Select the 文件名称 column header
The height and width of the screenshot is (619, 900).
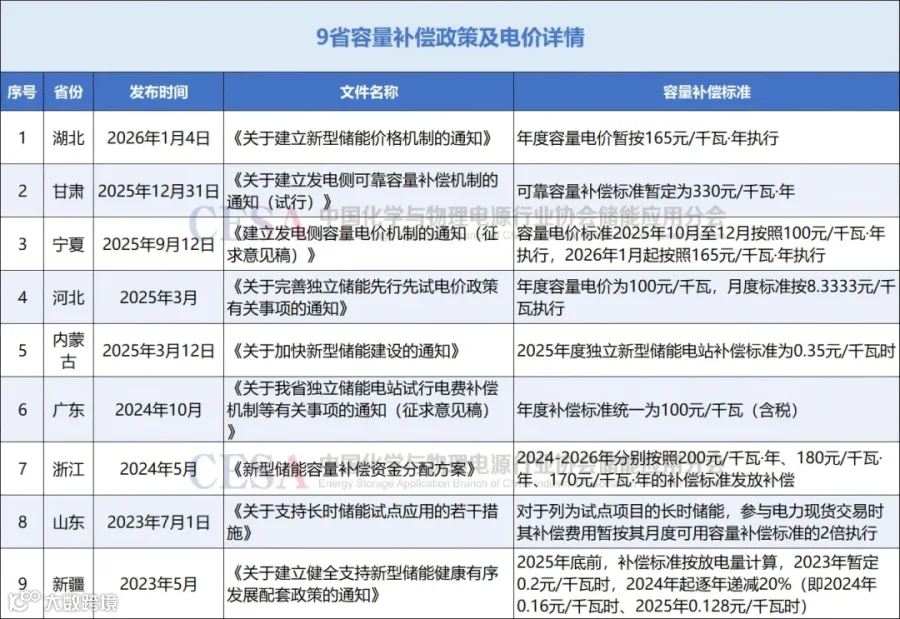click(x=368, y=92)
